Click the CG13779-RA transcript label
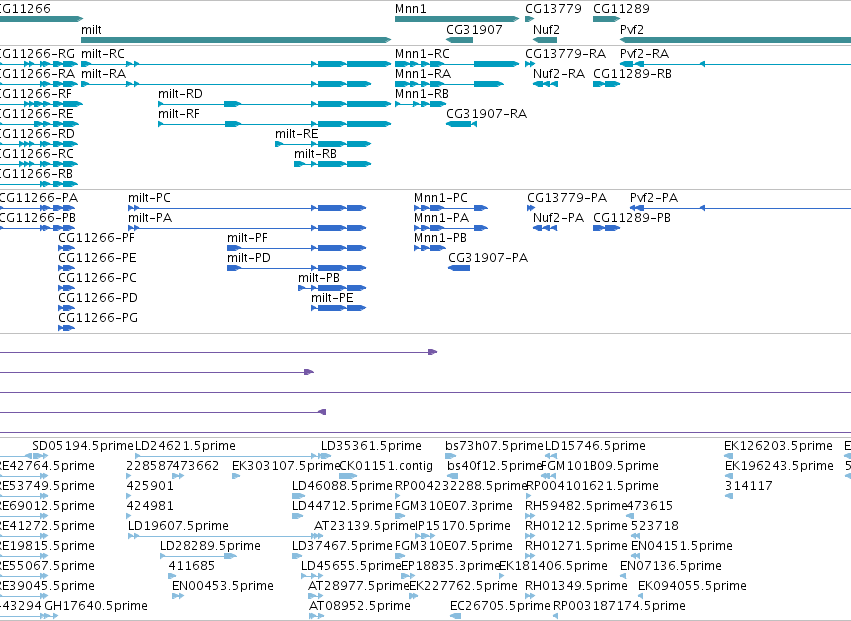Viewport: 851px width, 621px height. (x=566, y=54)
